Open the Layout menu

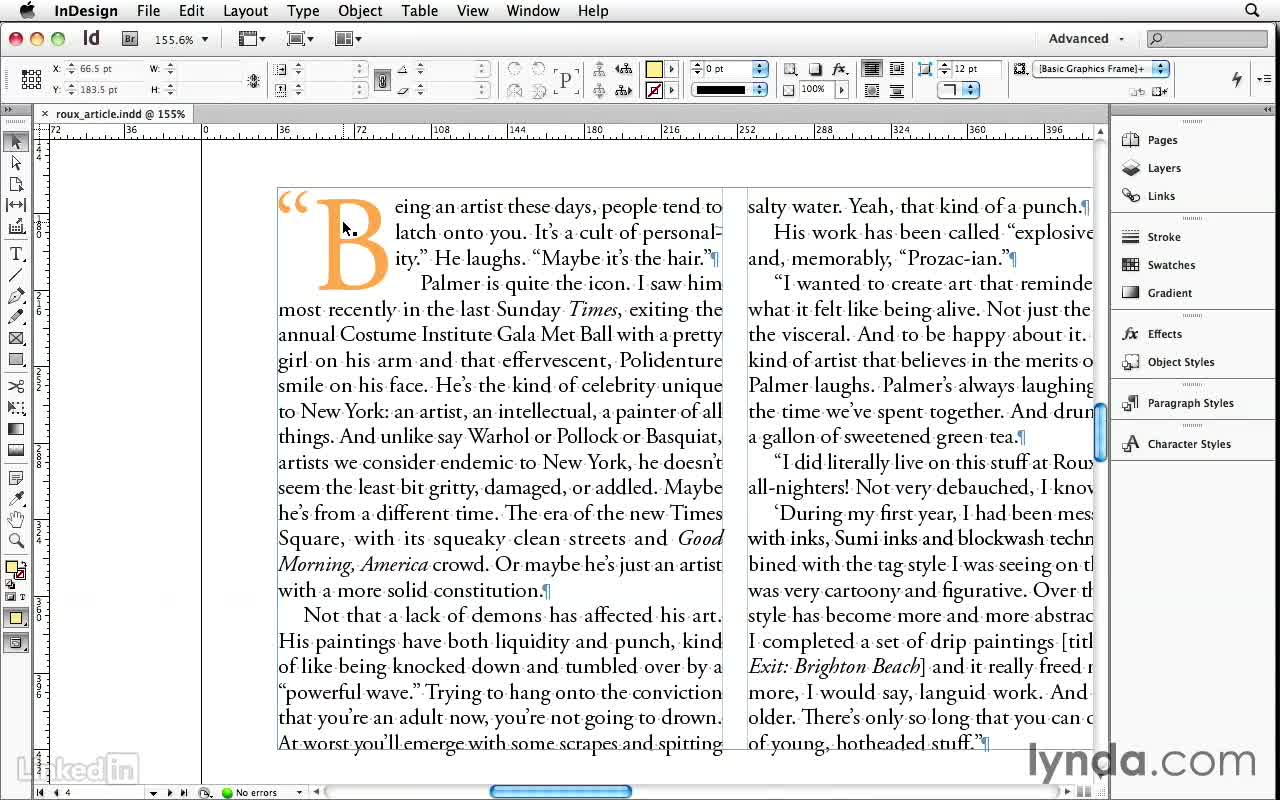245,11
